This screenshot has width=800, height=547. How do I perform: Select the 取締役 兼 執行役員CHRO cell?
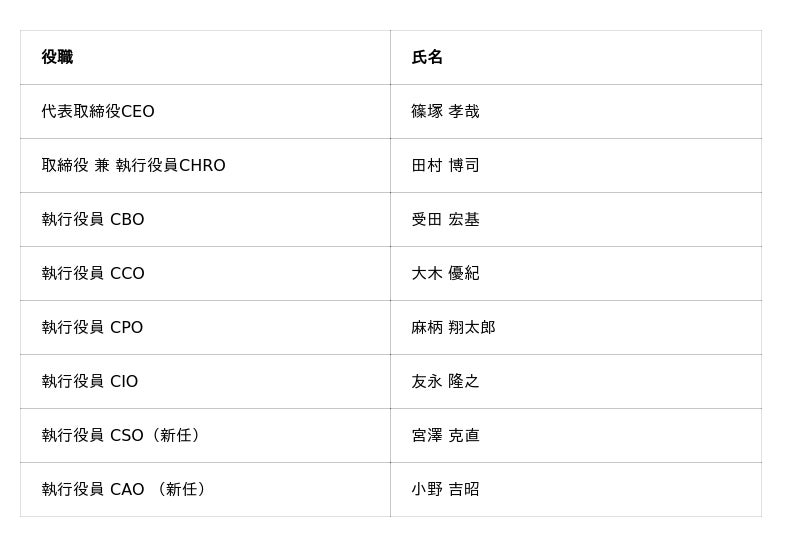click(x=133, y=166)
